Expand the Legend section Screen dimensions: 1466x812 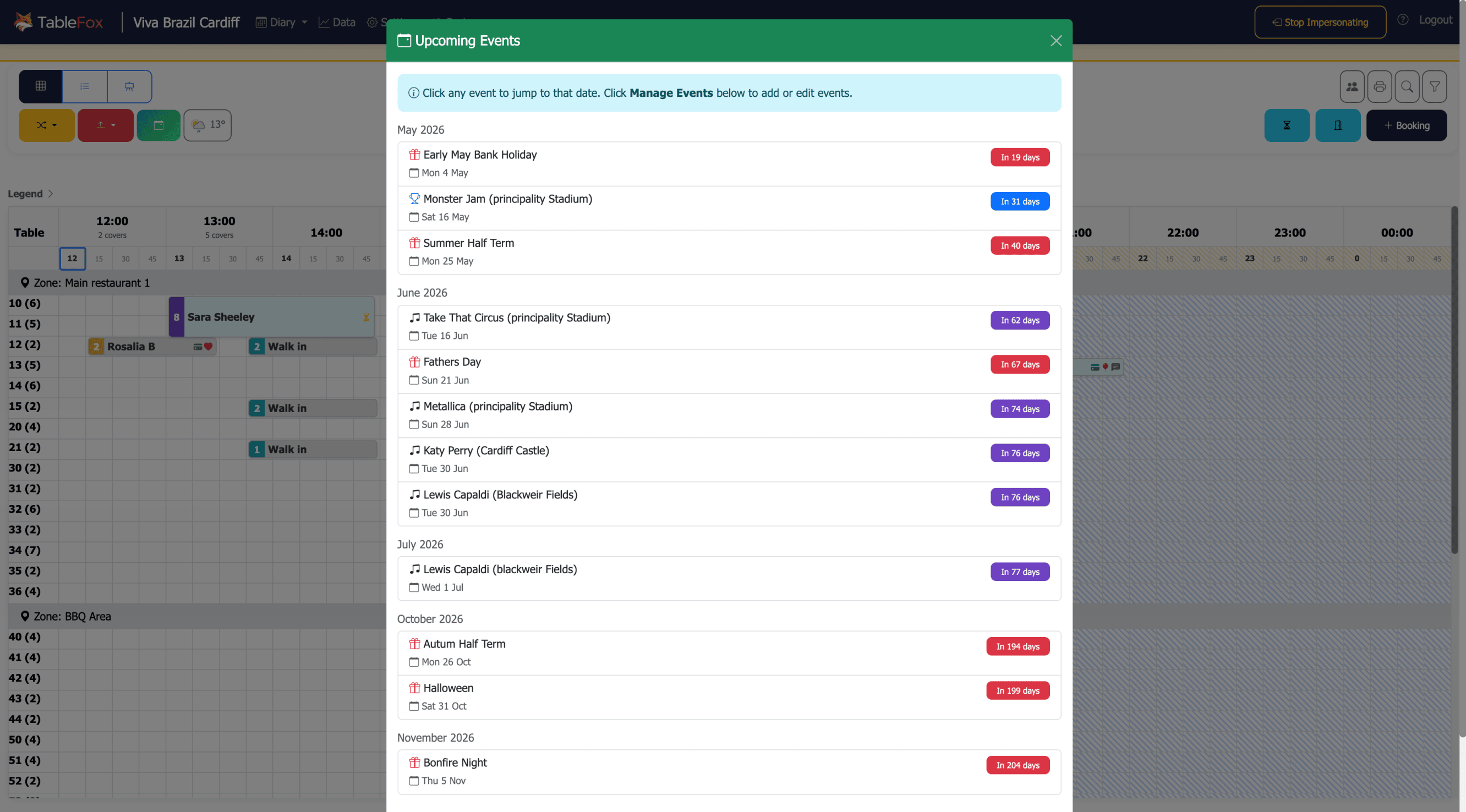click(31, 194)
